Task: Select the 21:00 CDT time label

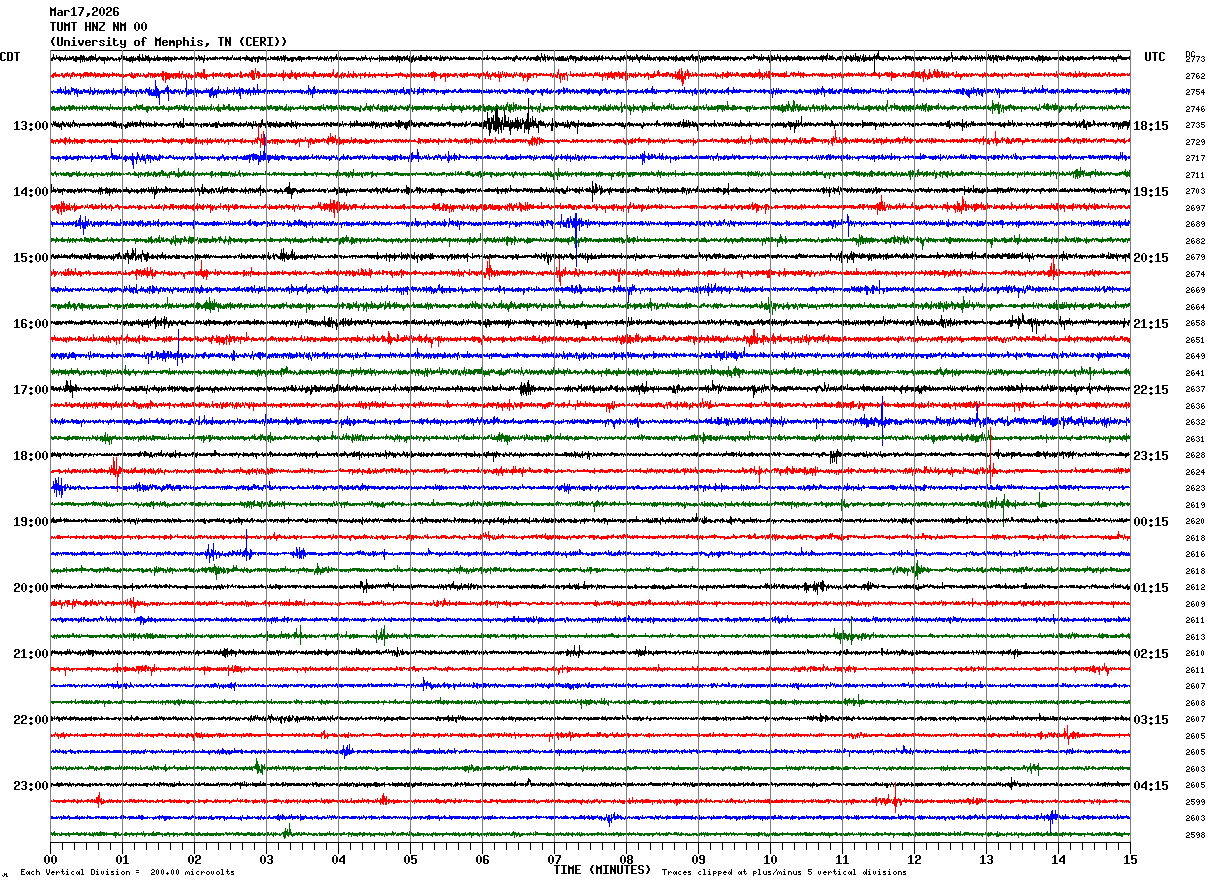Action: tap(31, 654)
